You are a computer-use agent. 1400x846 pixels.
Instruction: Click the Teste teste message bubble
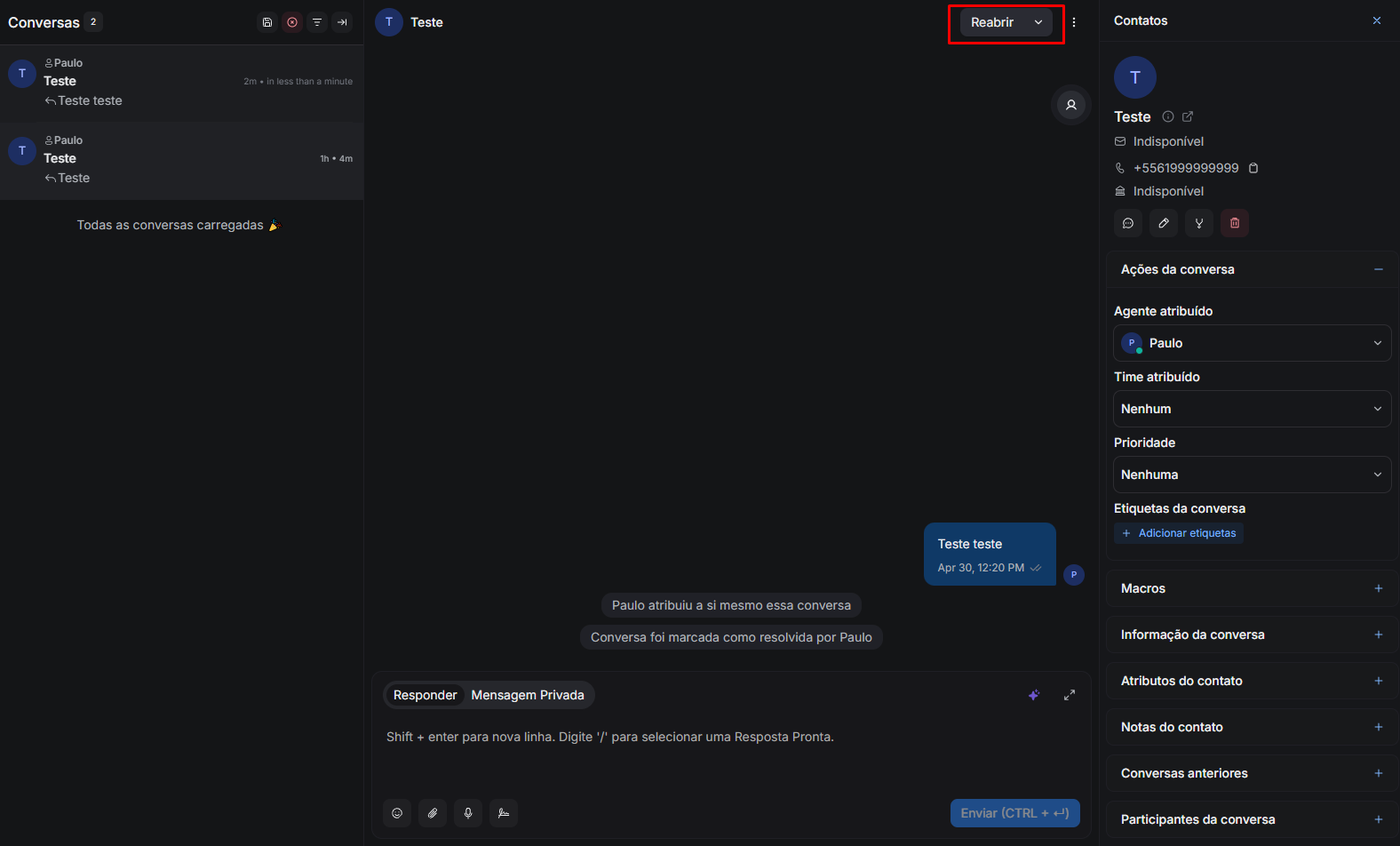pos(990,555)
